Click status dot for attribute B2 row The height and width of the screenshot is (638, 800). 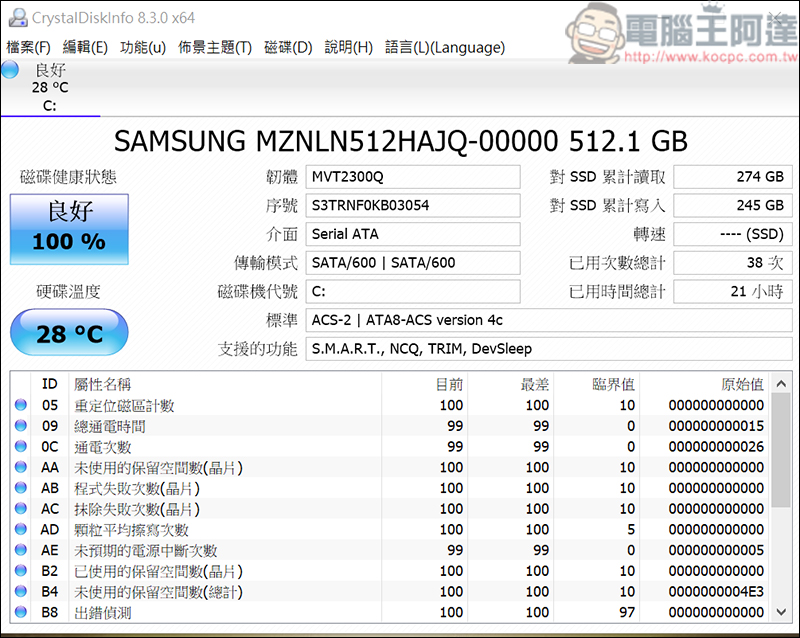21,571
